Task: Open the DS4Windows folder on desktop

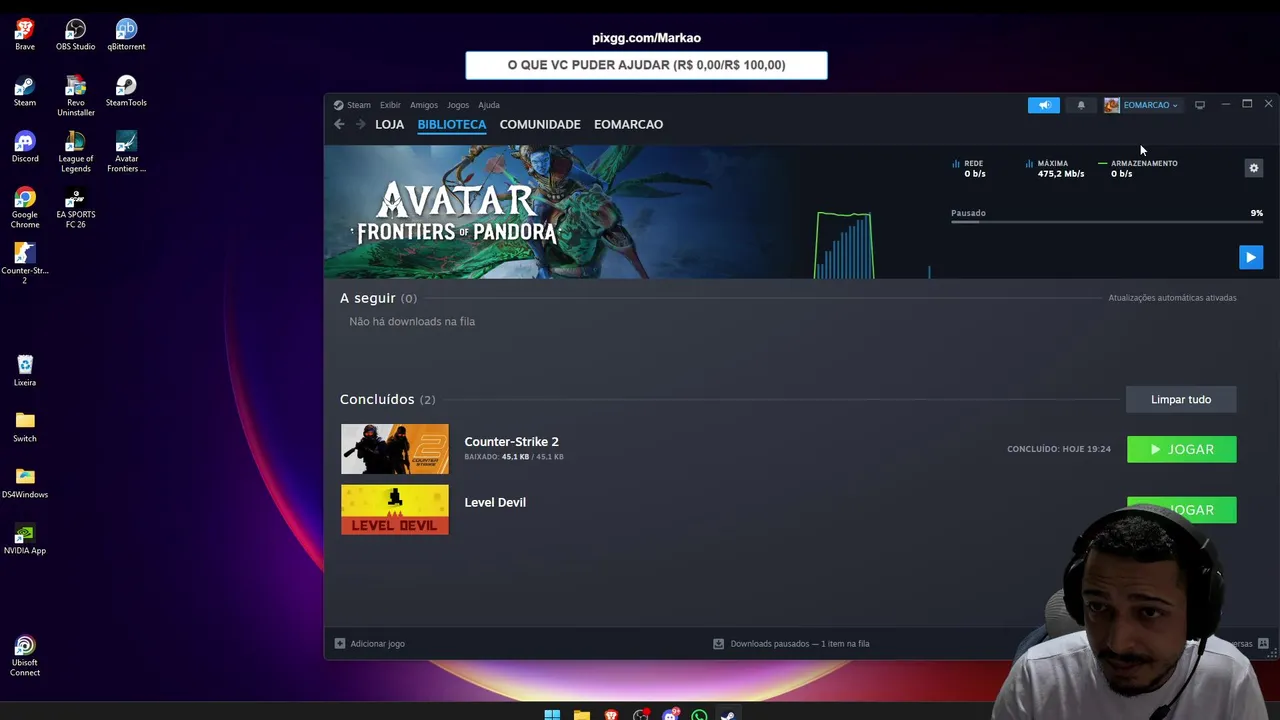Action: coord(25,482)
